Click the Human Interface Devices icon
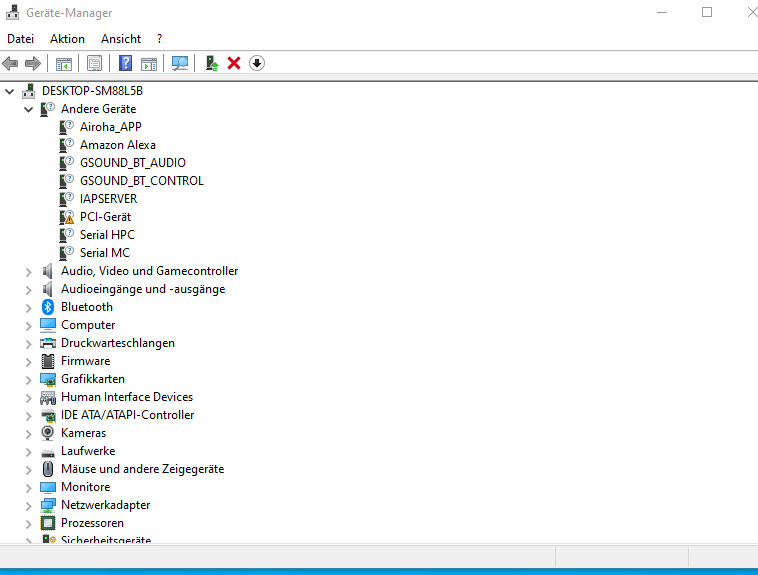Viewport: 758px width, 575px height. 47,398
